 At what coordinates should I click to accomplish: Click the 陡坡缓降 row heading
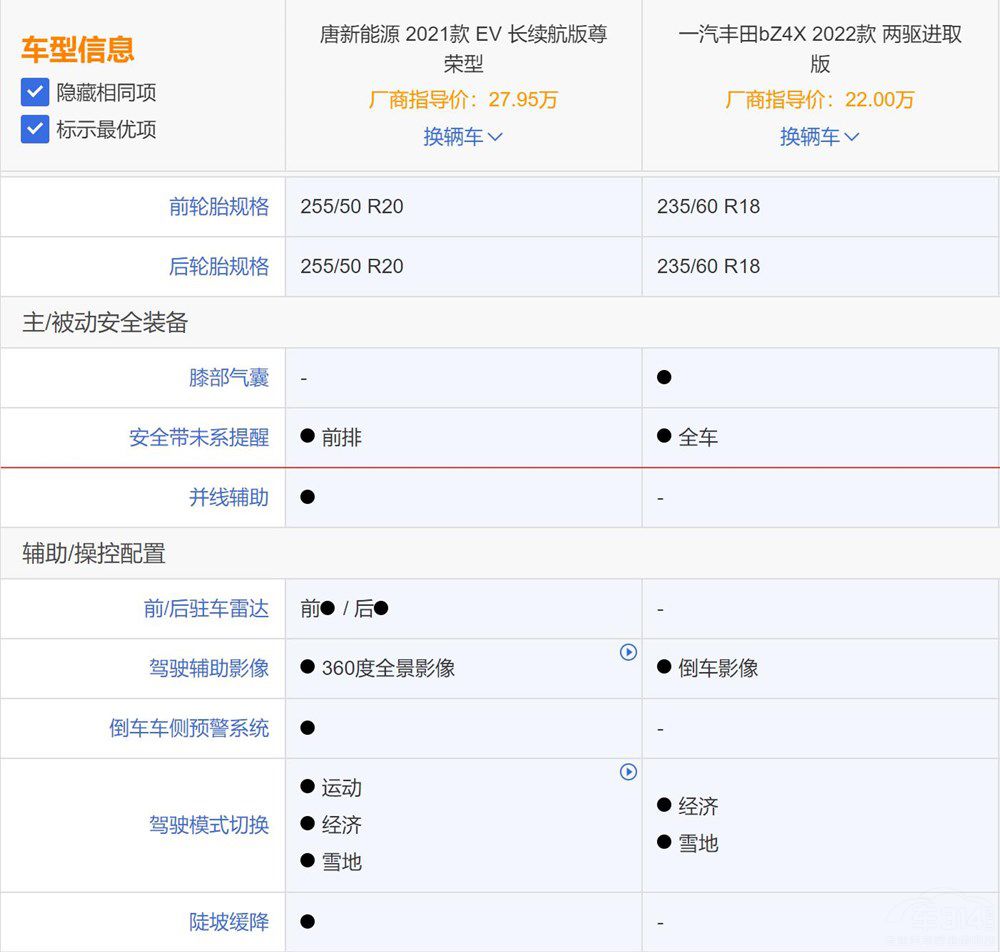pos(229,922)
